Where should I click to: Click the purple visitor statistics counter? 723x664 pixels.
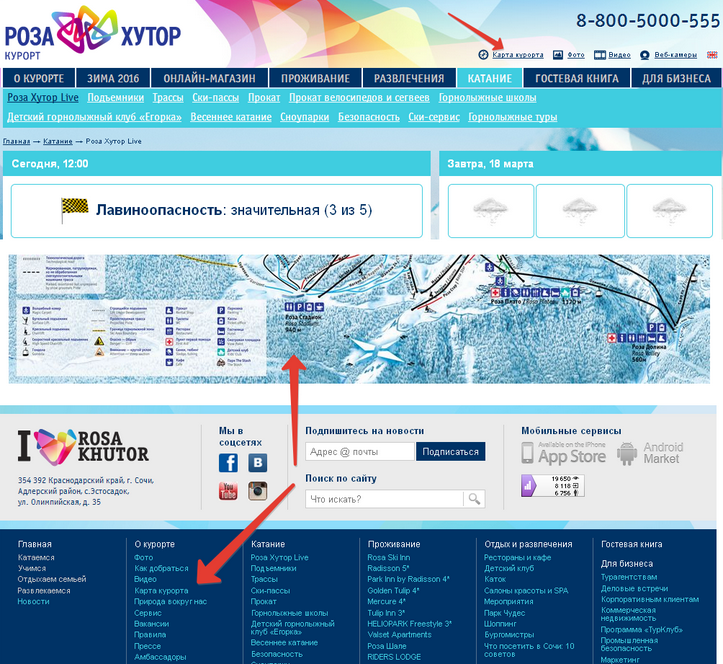pyautogui.click(x=553, y=486)
